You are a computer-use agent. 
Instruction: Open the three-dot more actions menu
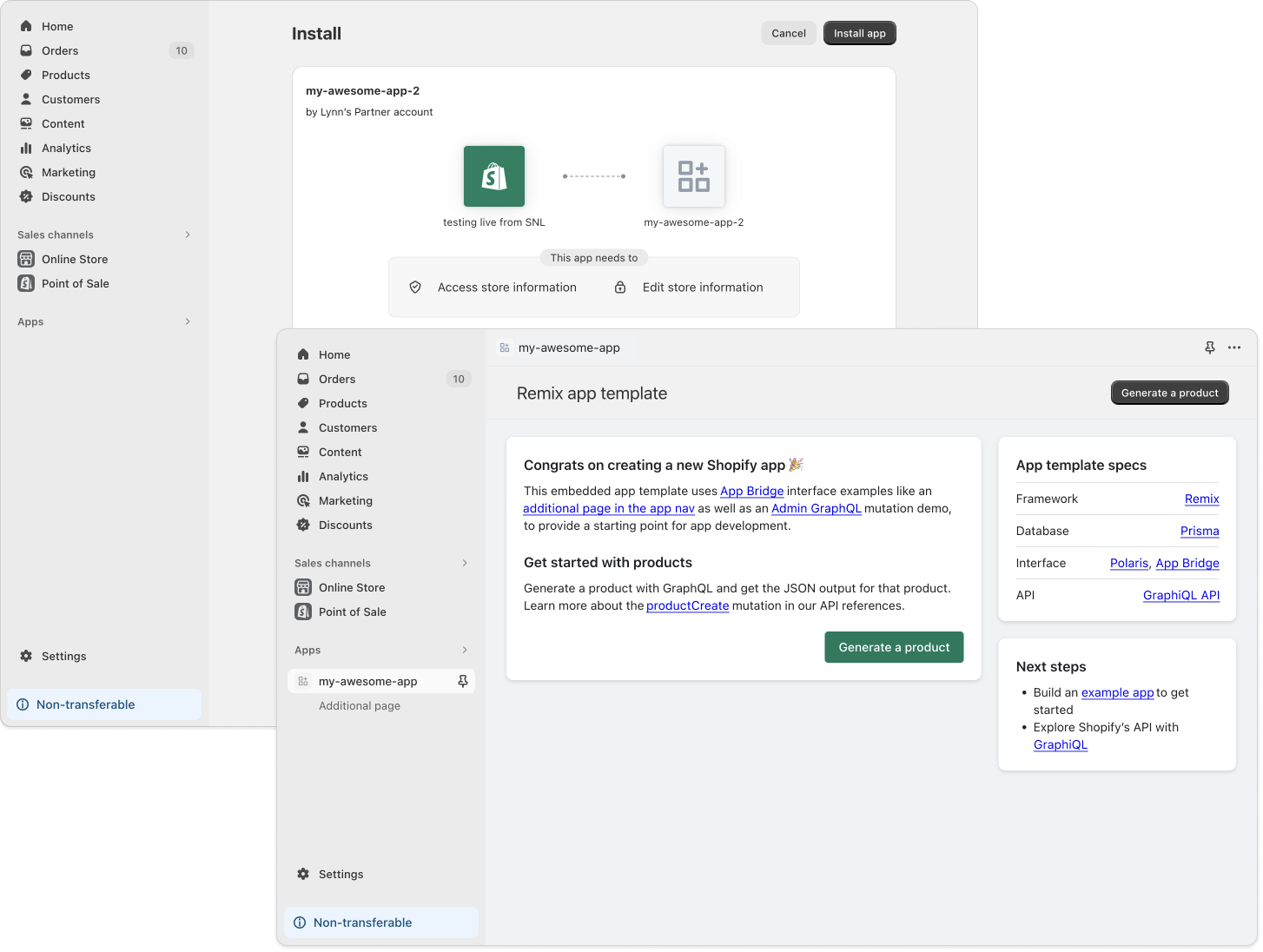tap(1234, 347)
